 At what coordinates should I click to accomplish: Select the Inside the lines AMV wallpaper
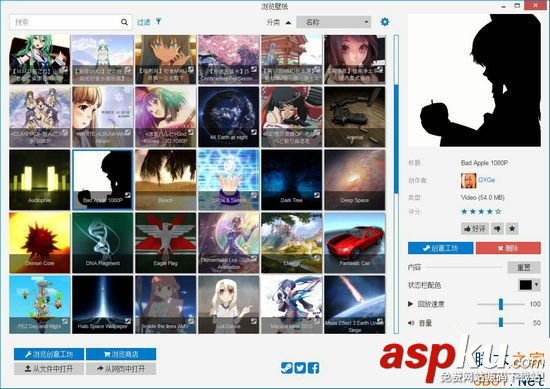click(x=166, y=304)
